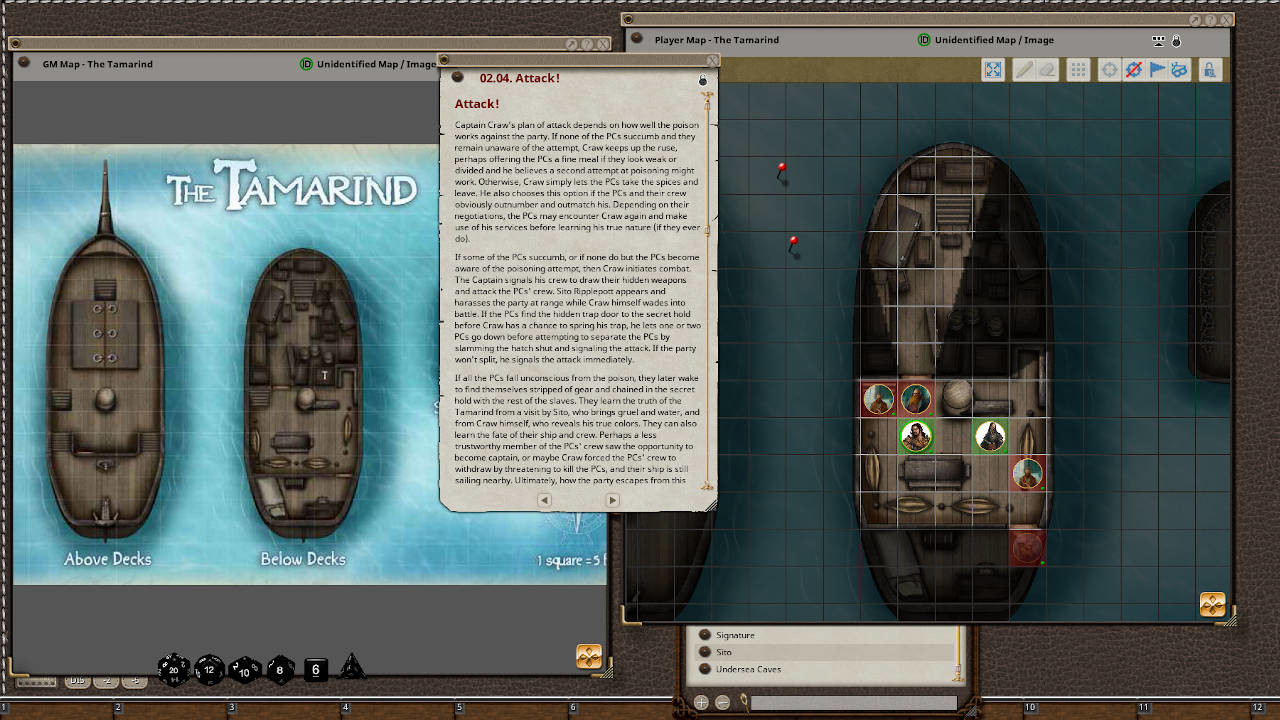Toggle the mask visibility icon with red slash
1280x720 pixels.
[x=1135, y=69]
